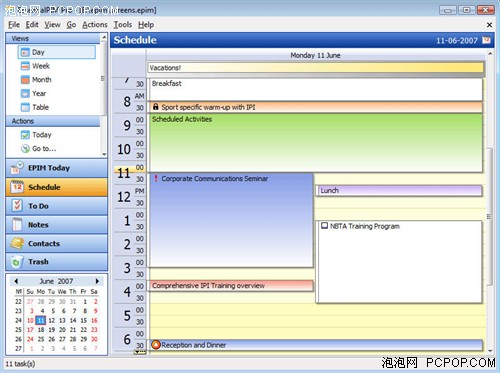The width and height of the screenshot is (500, 373).
Task: Switch to Week view icon
Action: (x=25, y=66)
